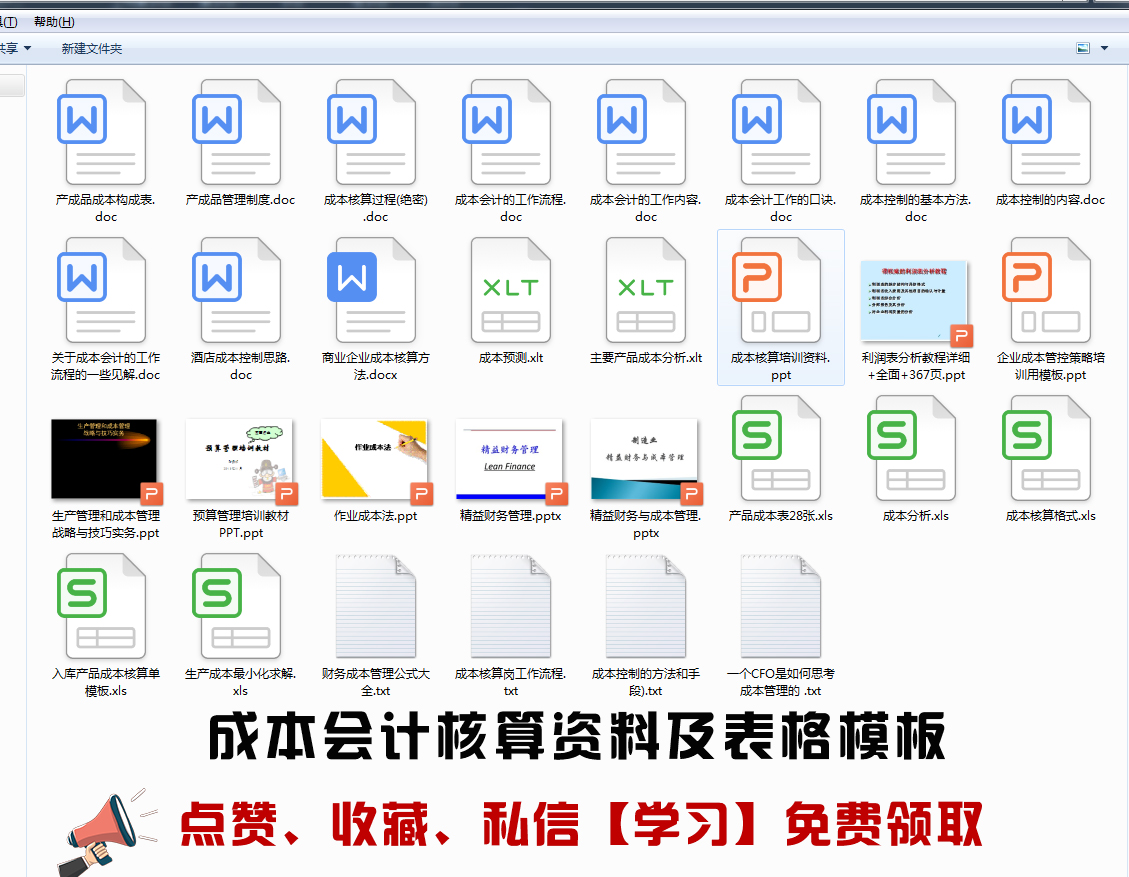The width and height of the screenshot is (1129, 877).
Task: Select 成本核算岗工作流程.txt file
Action: tap(510, 608)
